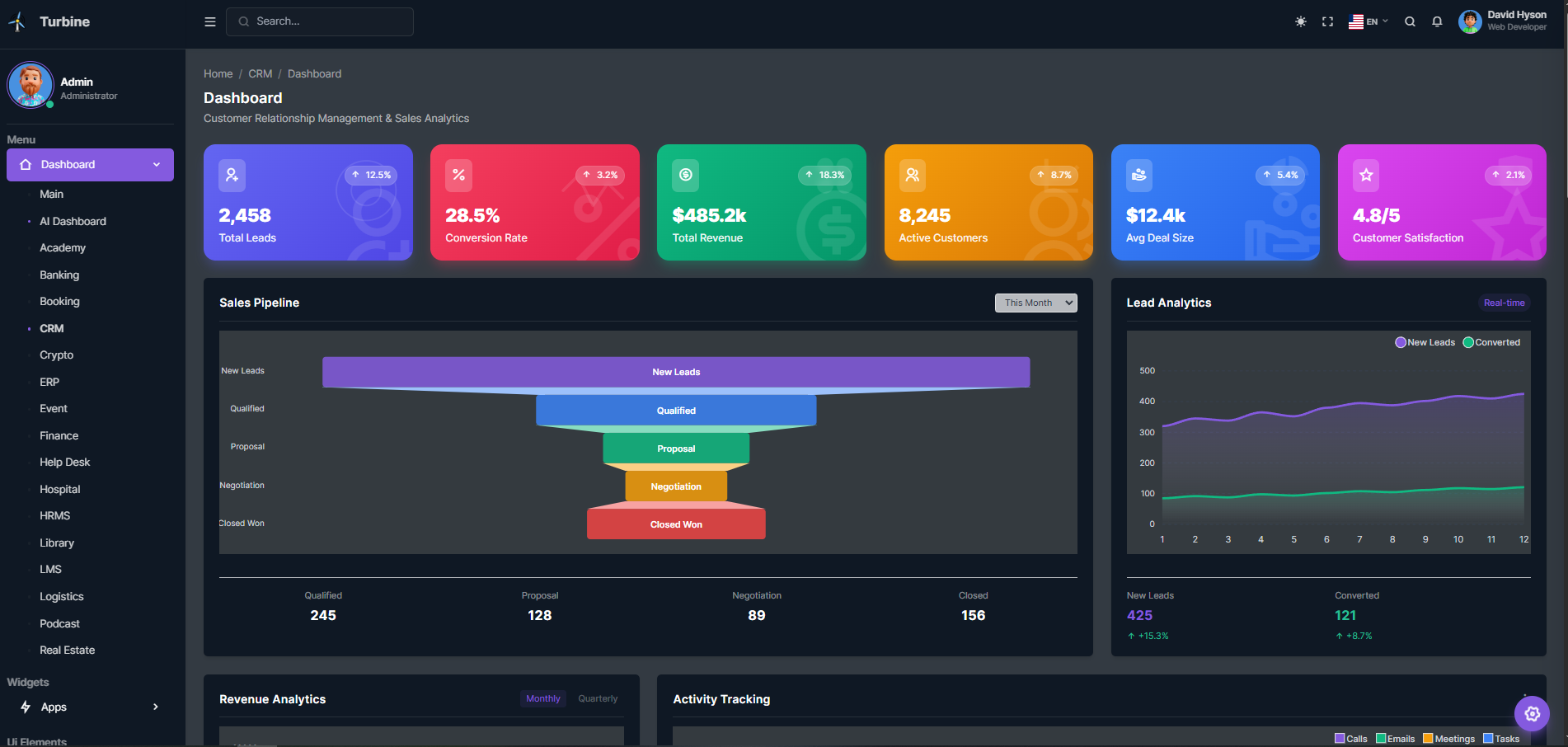Click the percentage icon on Conversion Rate card
The width and height of the screenshot is (1568, 747).
(x=458, y=175)
